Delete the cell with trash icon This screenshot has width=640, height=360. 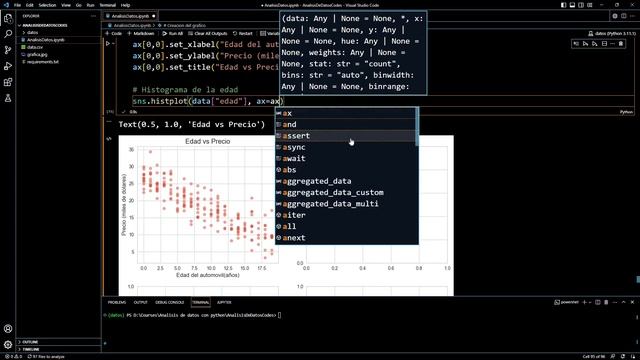tap(621, 44)
